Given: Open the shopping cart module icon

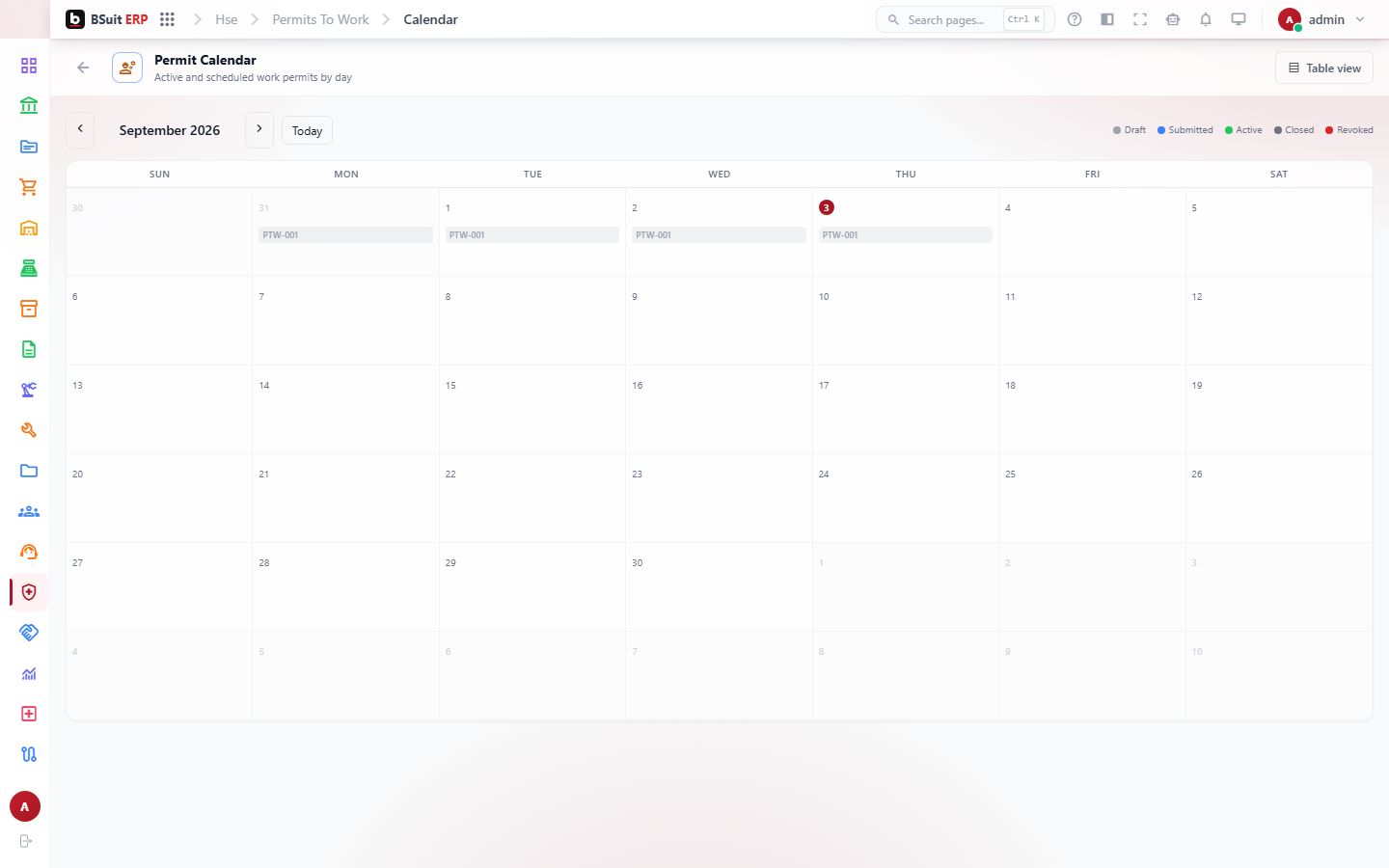Looking at the screenshot, I should (29, 187).
